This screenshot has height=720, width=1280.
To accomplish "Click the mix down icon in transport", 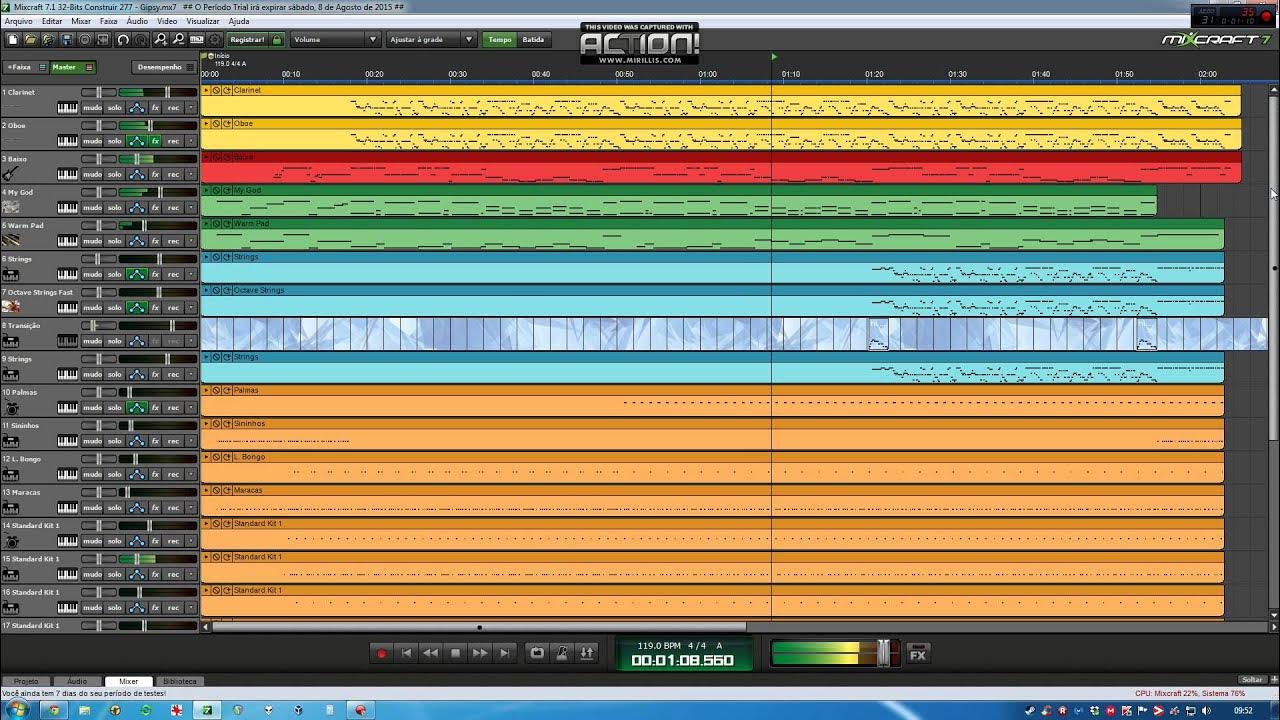I will tap(587, 653).
